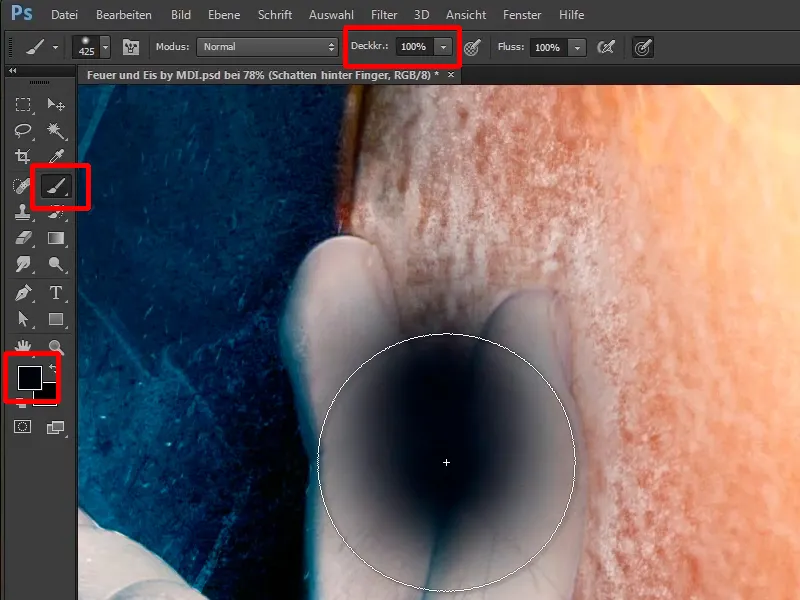This screenshot has height=600, width=800.
Task: Select the Crop tool
Action: coord(23,158)
